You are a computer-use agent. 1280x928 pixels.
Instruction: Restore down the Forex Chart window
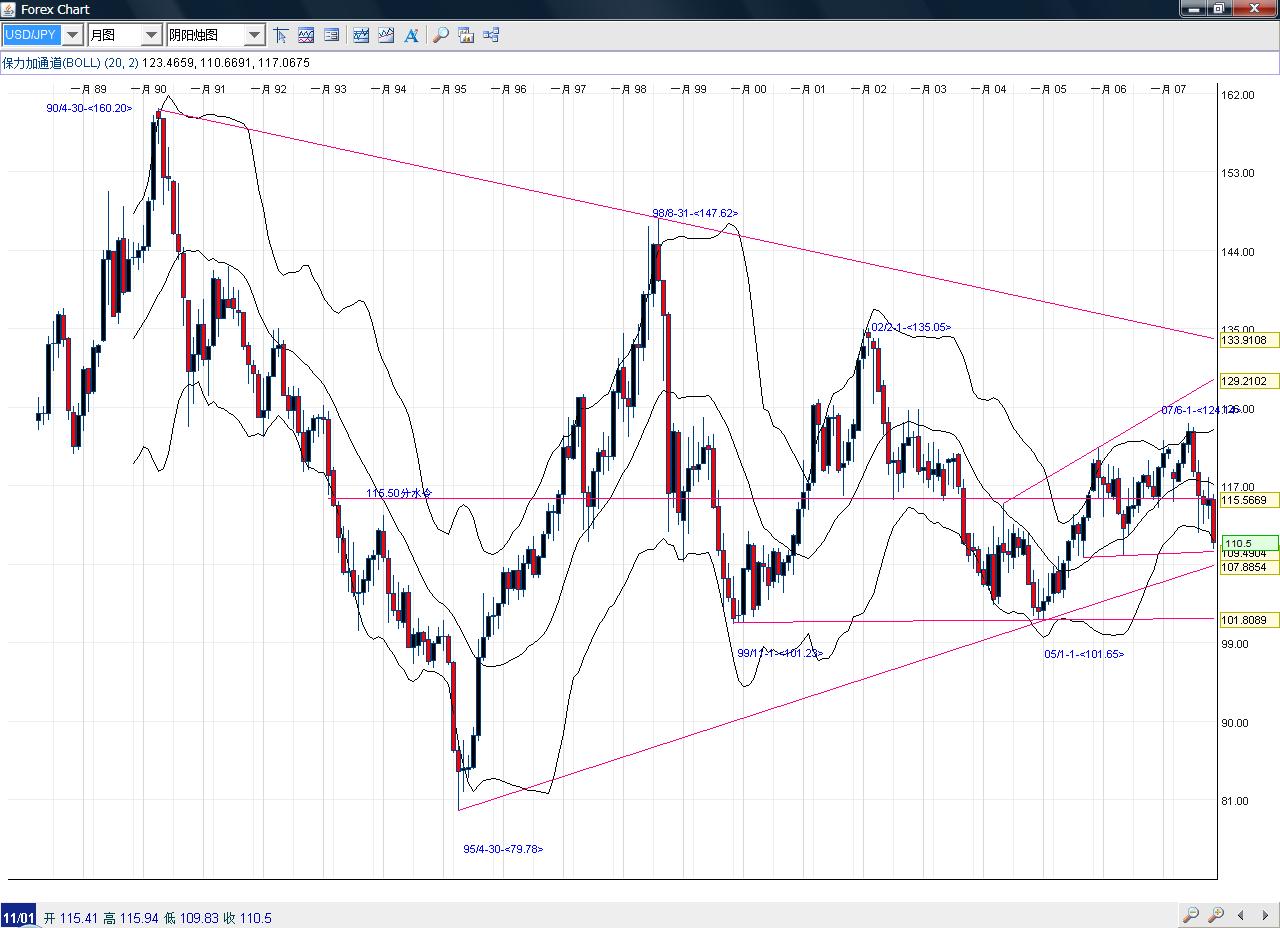[1219, 8]
